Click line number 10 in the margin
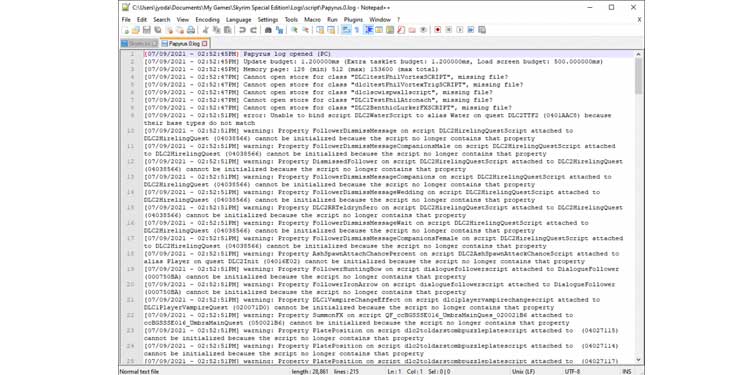 click(x=131, y=131)
